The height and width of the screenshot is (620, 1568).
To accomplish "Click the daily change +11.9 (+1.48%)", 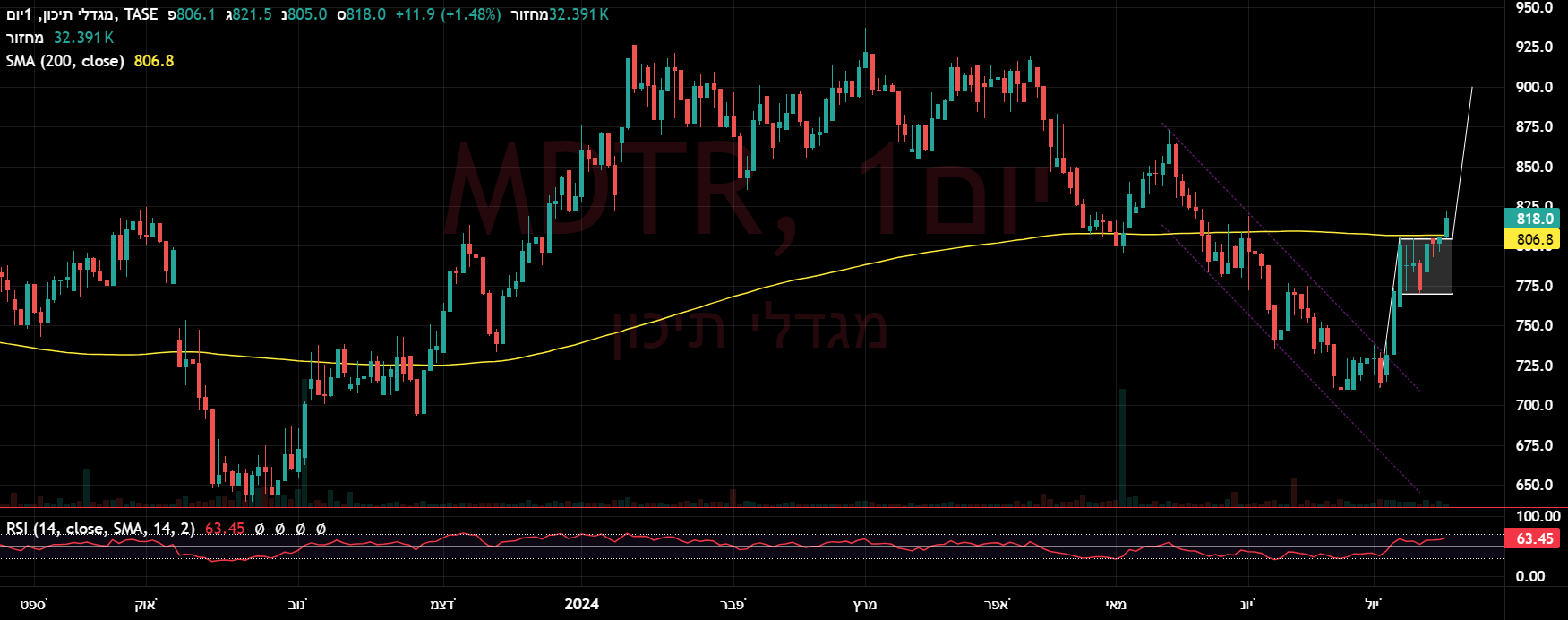I will point(448,14).
